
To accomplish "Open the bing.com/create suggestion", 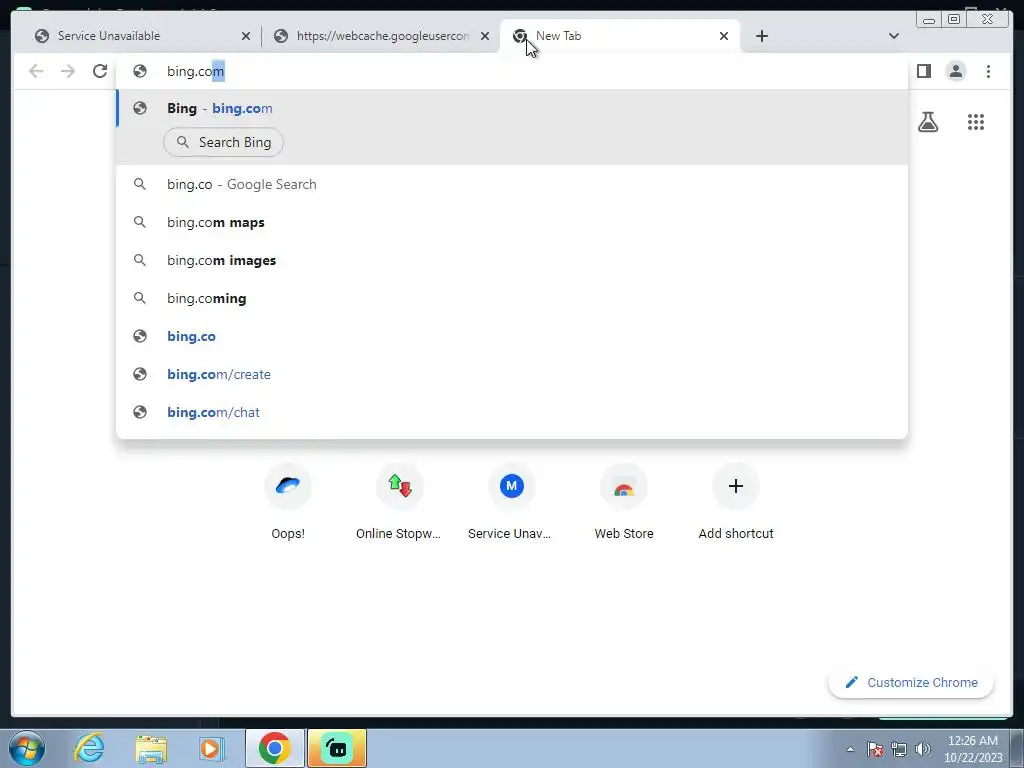I will 512,374.
